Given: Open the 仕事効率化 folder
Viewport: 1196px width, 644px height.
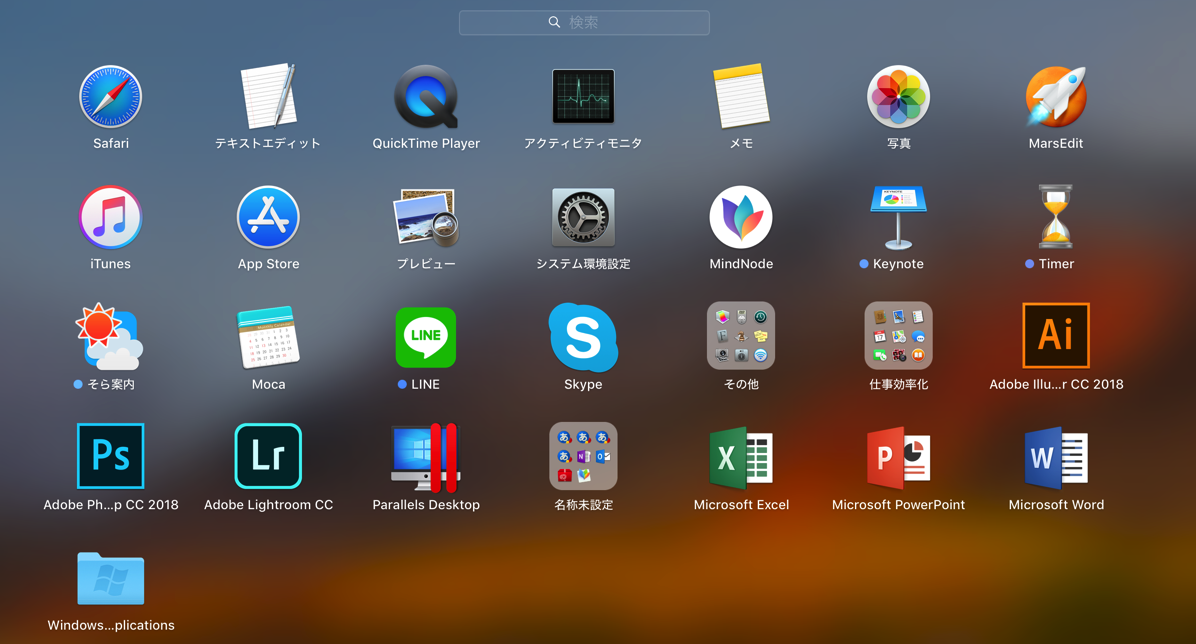Looking at the screenshot, I should tap(899, 336).
